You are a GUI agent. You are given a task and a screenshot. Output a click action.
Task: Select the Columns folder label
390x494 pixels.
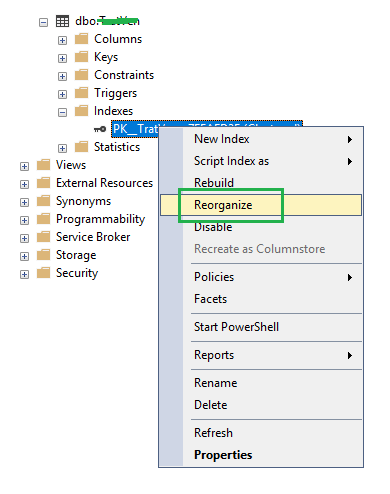coord(118,39)
